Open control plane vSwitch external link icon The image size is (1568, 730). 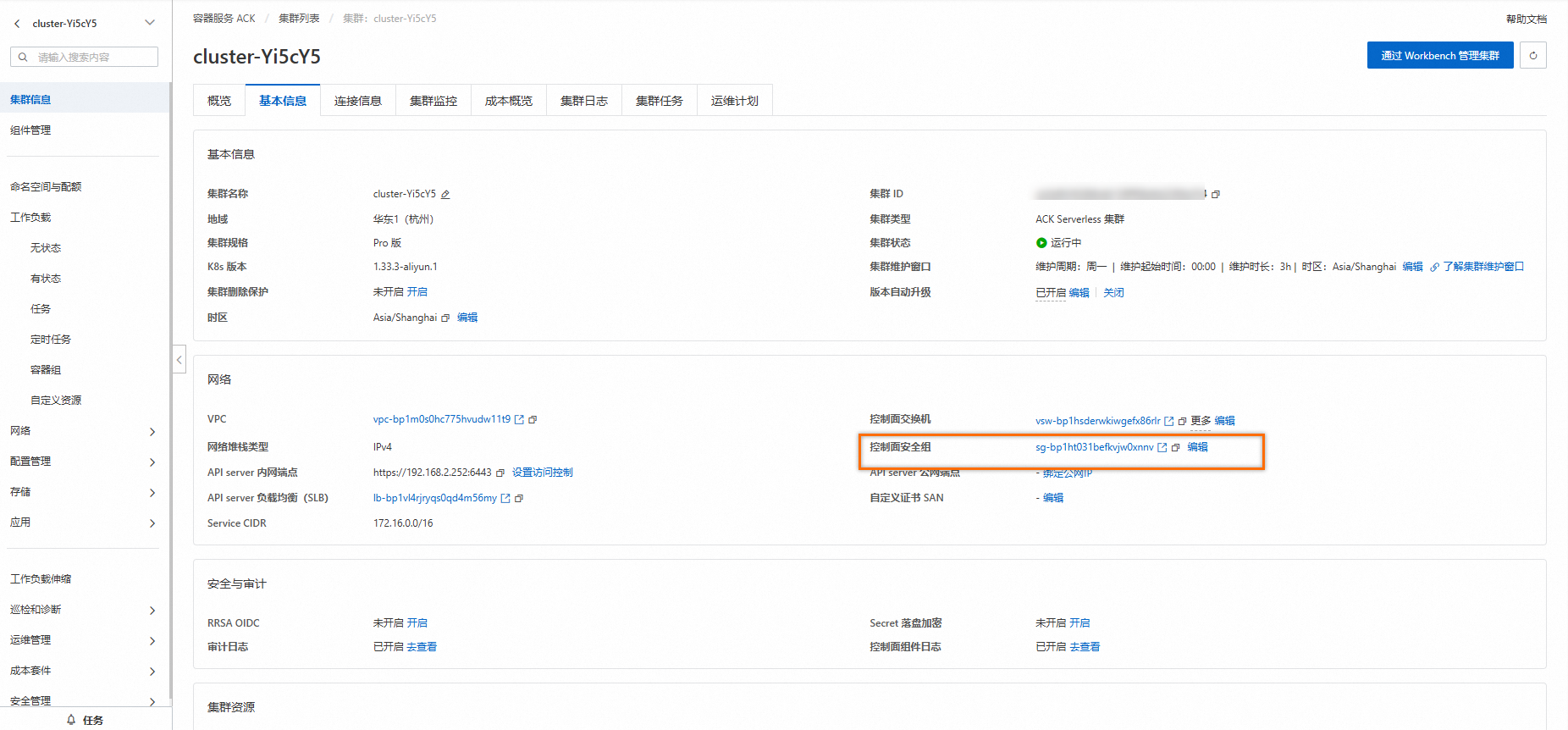click(x=1169, y=421)
